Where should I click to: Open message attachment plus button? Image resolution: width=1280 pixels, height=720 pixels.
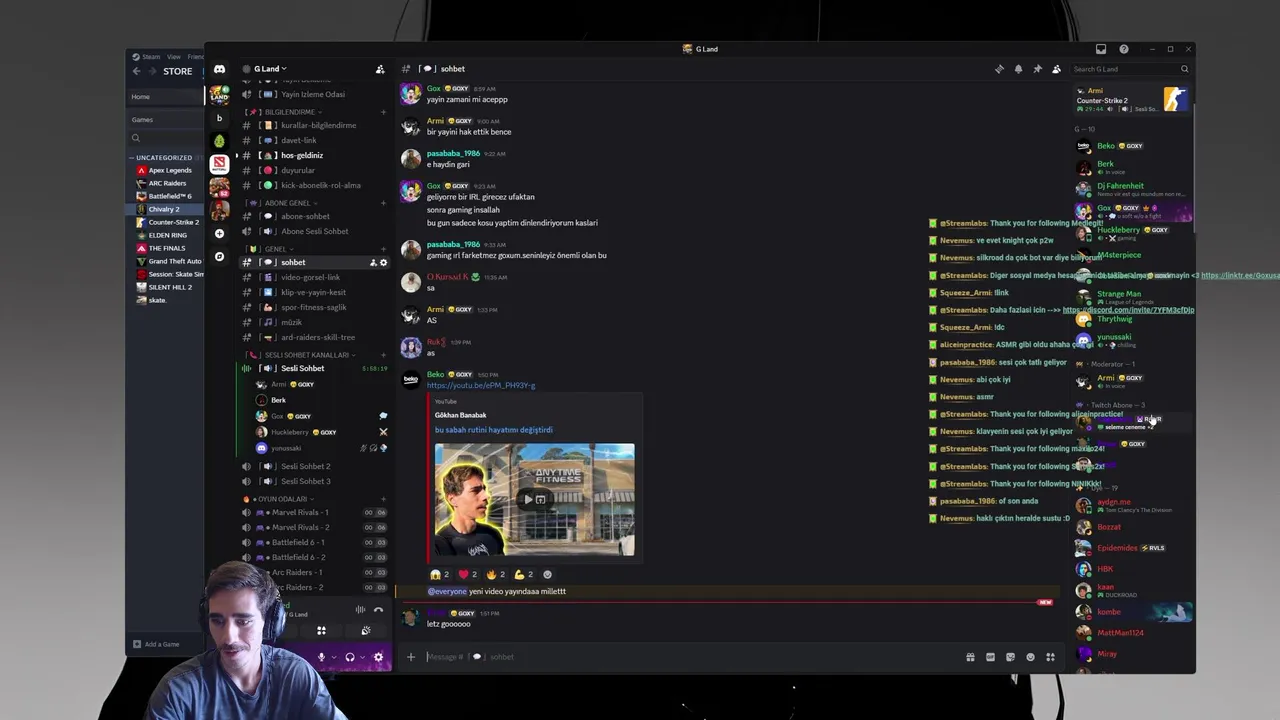point(410,657)
